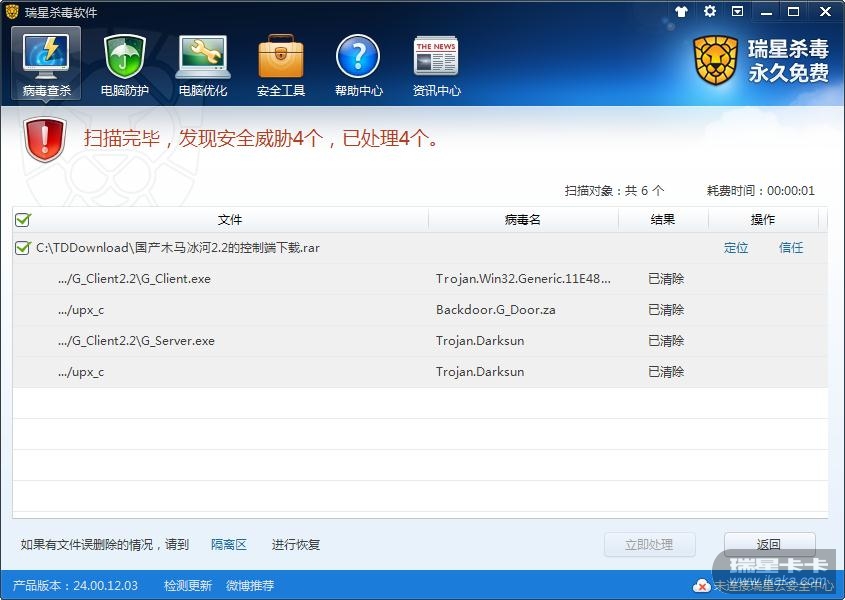845x600 pixels.
Task: Open the 电脑优化 wrench laptop section
Action: coord(203,64)
